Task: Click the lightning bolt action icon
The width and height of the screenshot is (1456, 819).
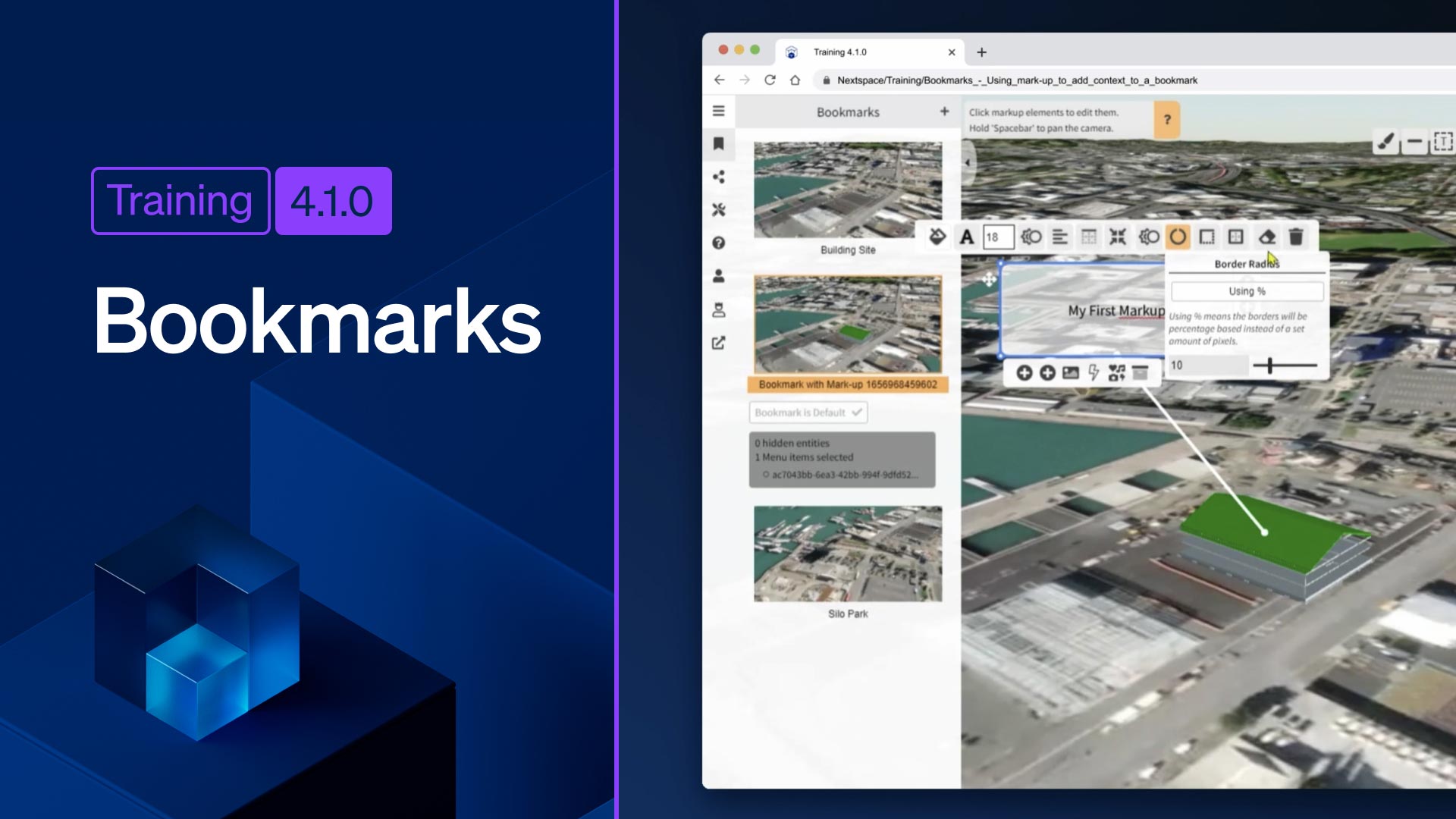Action: [1094, 373]
